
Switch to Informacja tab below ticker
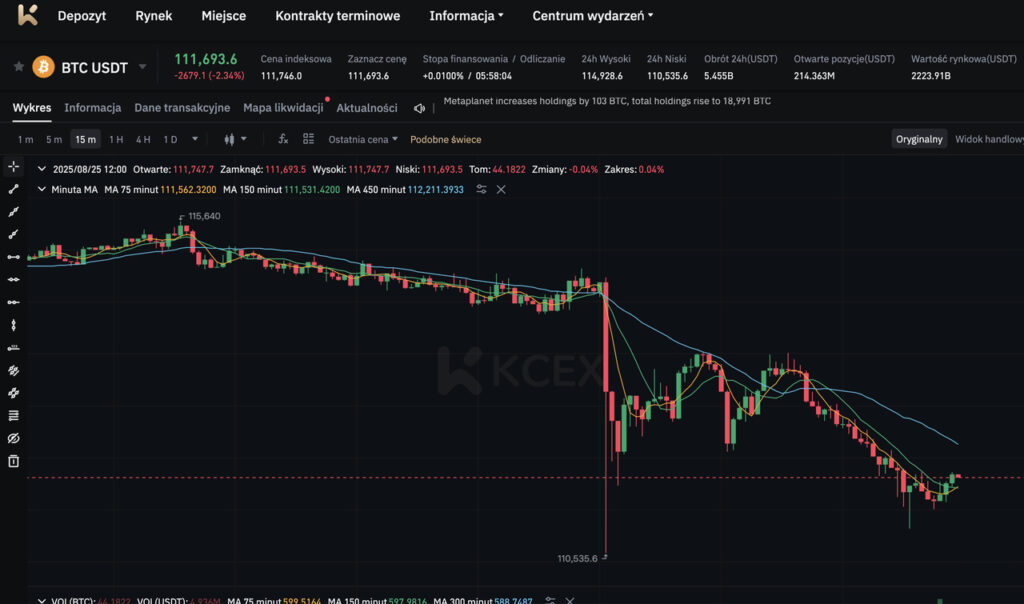point(92,108)
